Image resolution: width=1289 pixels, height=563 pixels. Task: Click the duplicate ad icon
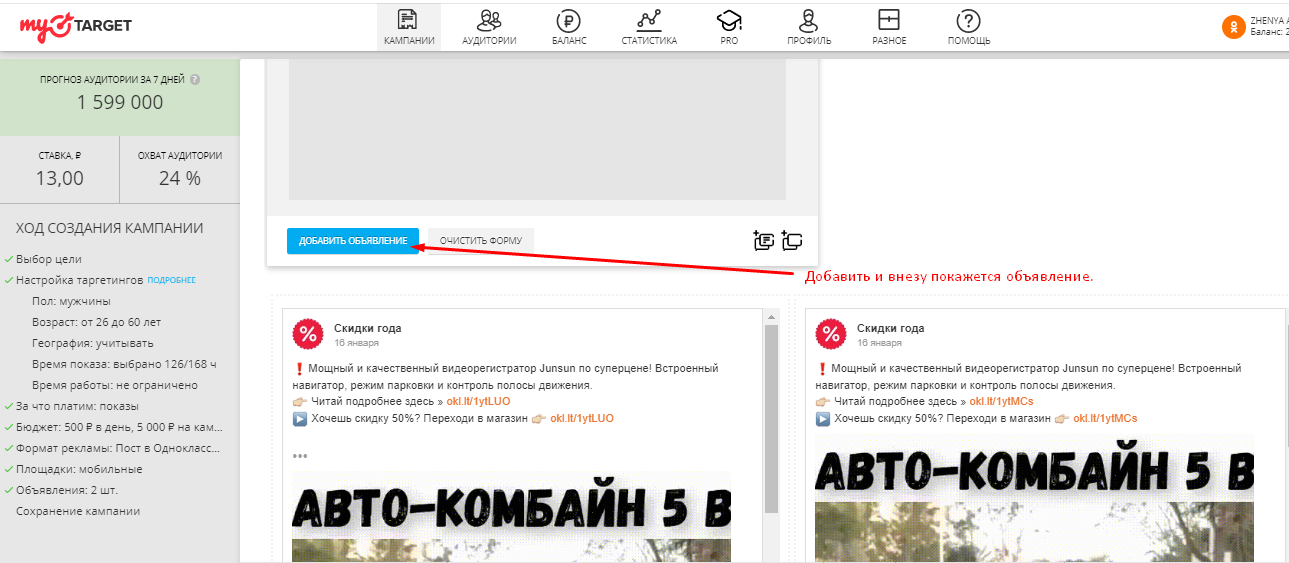[x=792, y=240]
